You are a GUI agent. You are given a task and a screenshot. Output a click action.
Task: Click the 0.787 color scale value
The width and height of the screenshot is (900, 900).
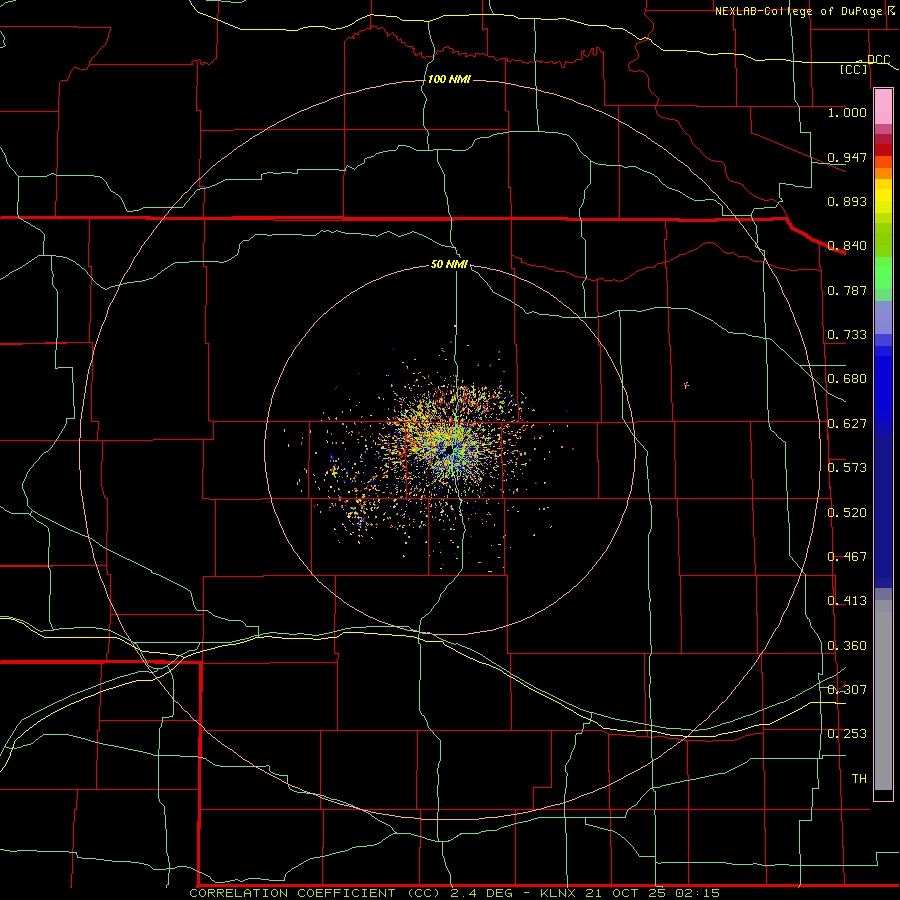click(847, 290)
